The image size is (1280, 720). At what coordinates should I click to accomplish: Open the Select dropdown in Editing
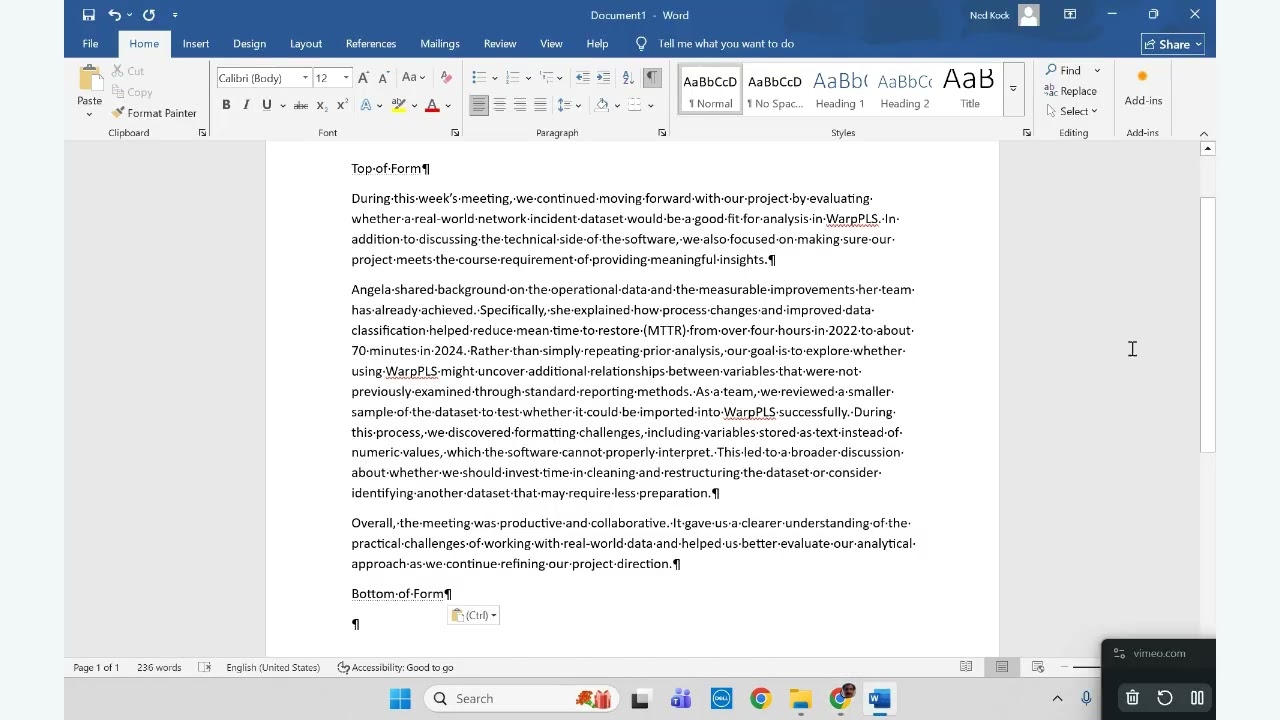1072,111
